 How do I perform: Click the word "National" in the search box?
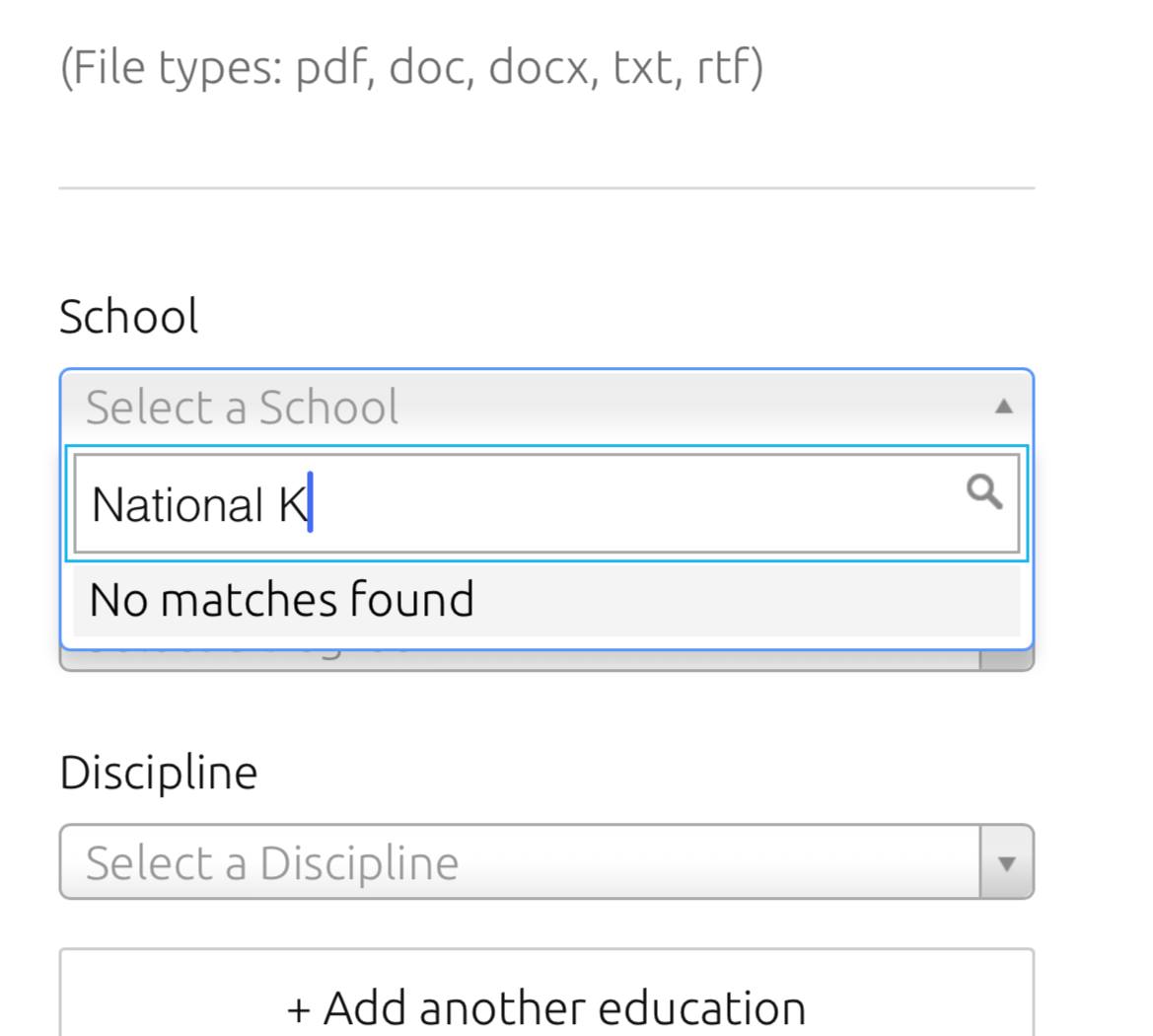click(x=178, y=504)
